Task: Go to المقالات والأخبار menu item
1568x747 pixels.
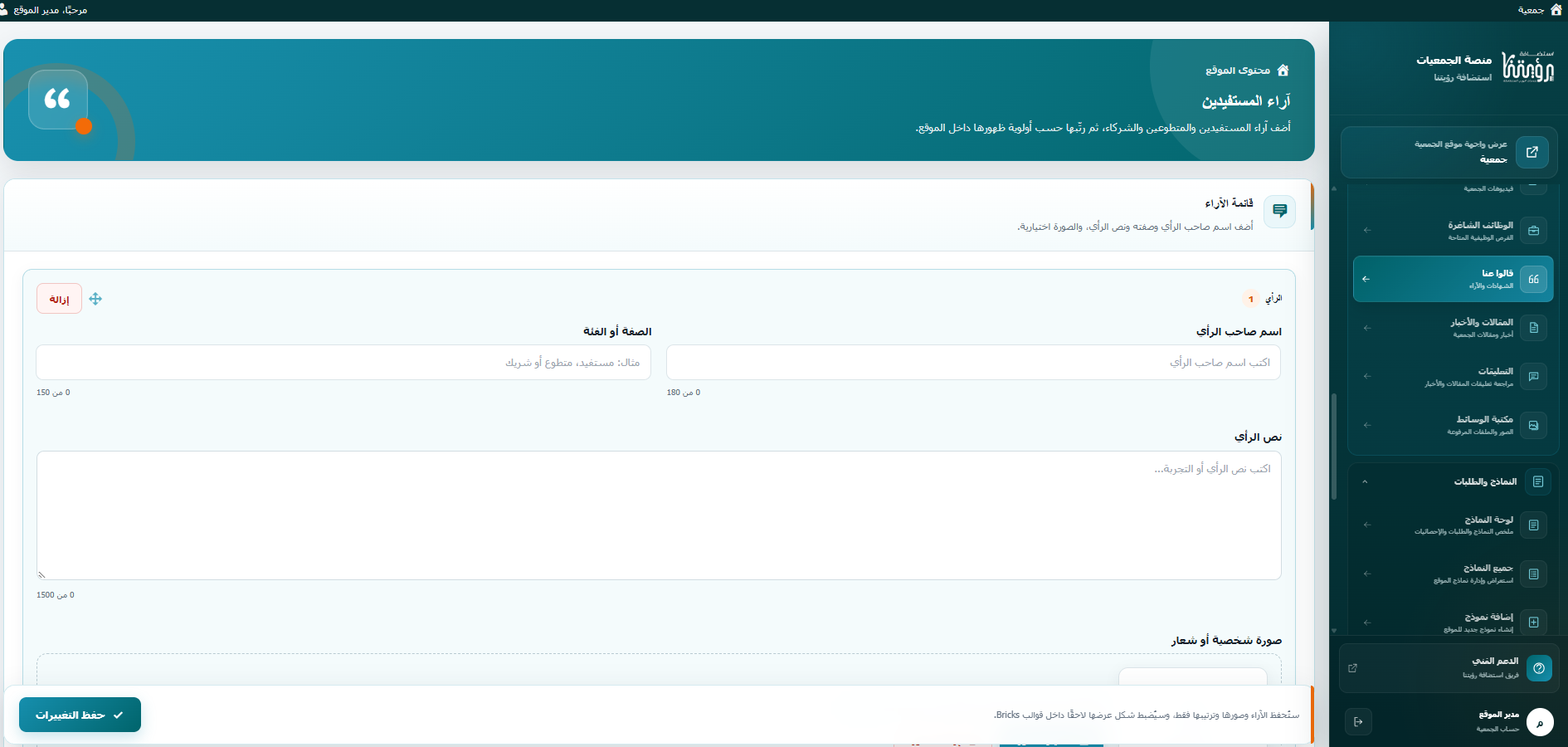Action: point(1453,328)
